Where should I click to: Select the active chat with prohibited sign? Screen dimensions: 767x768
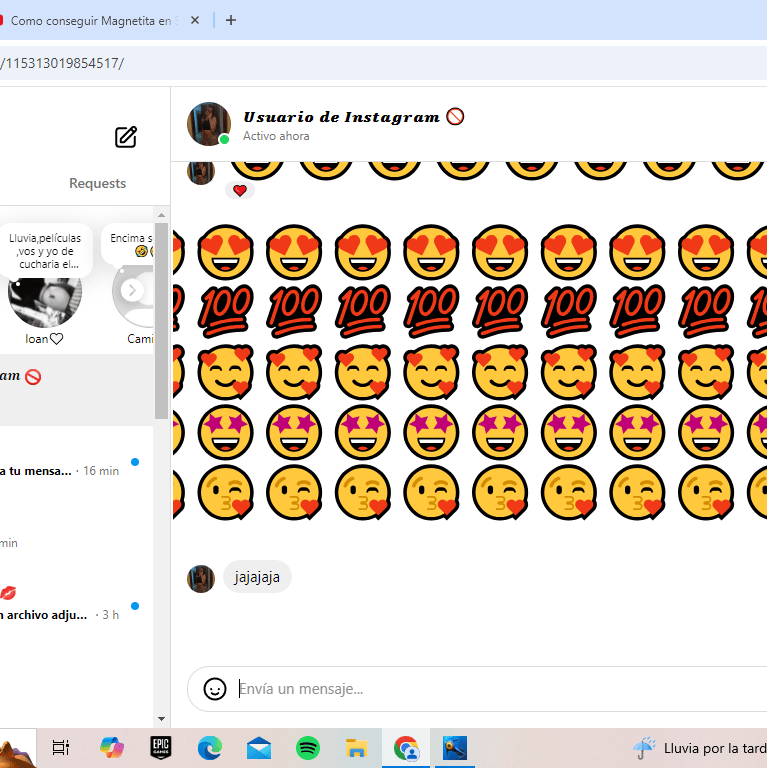[76, 390]
